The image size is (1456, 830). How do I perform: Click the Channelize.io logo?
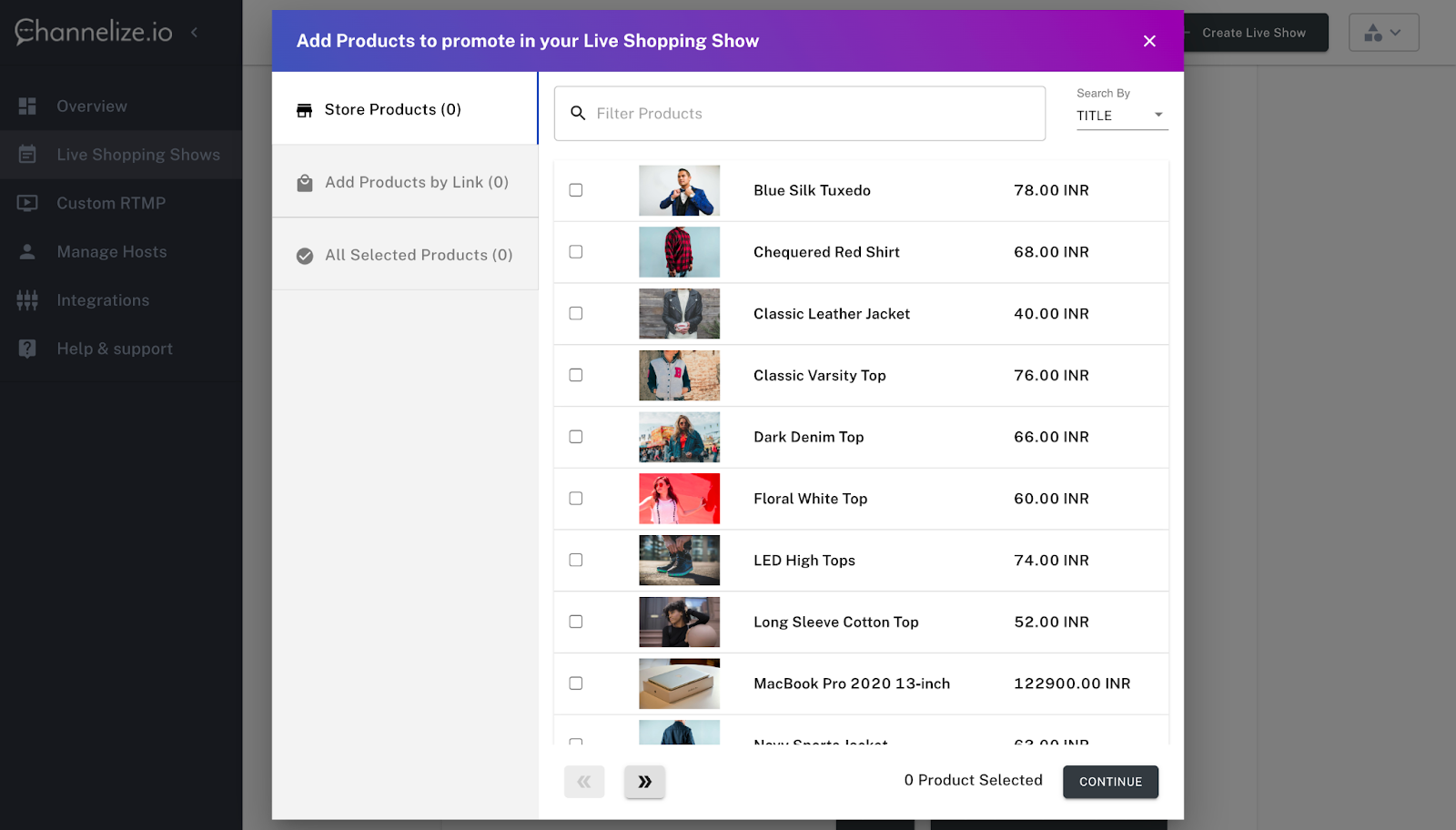pyautogui.click(x=94, y=32)
